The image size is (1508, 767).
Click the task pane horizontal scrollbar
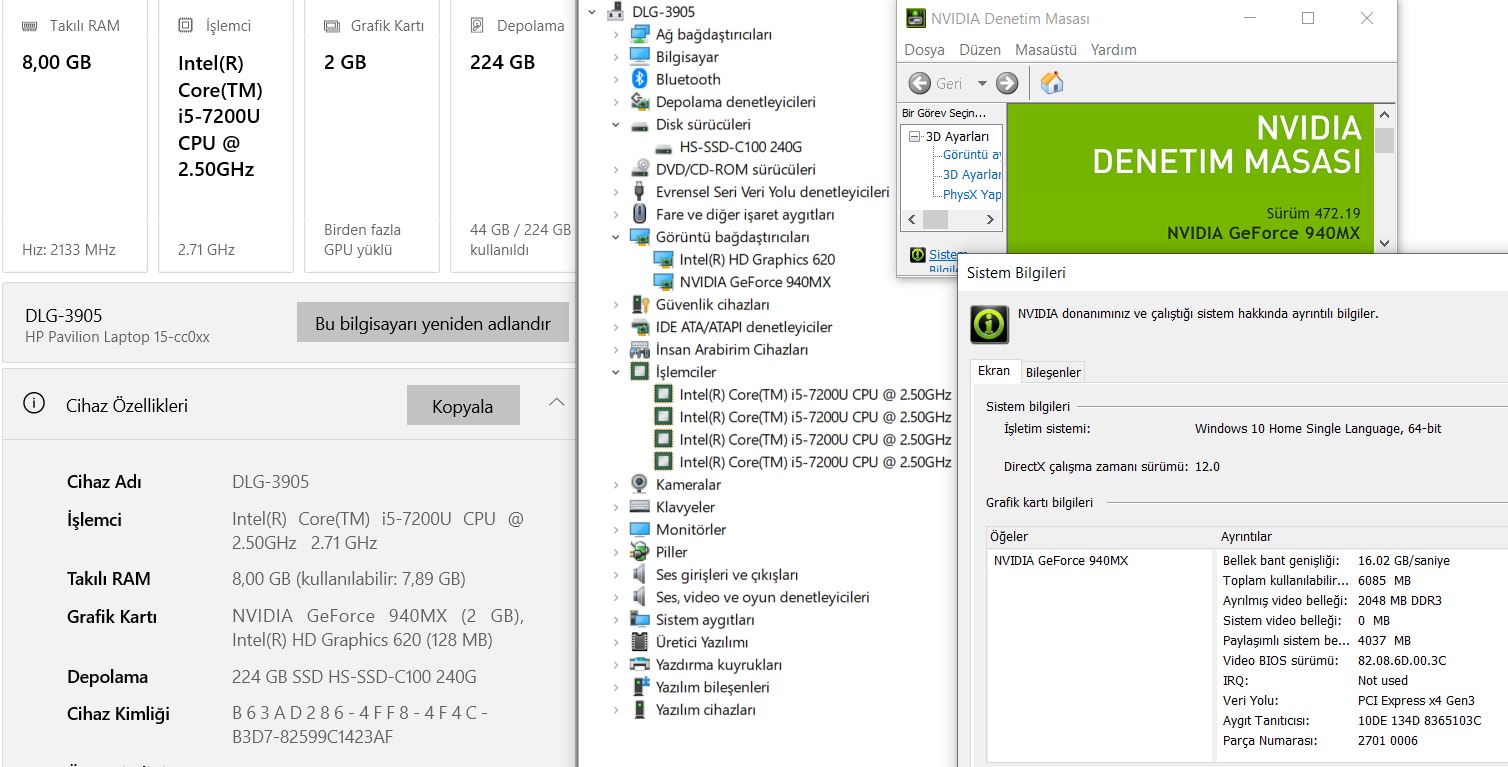tap(950, 219)
